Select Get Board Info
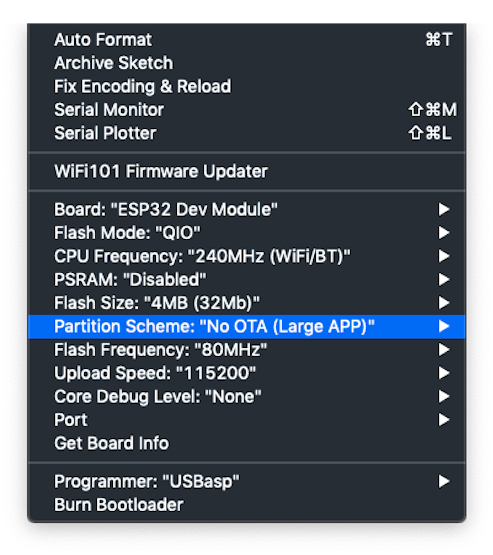Viewport: 493px width, 555px height. coord(247,443)
